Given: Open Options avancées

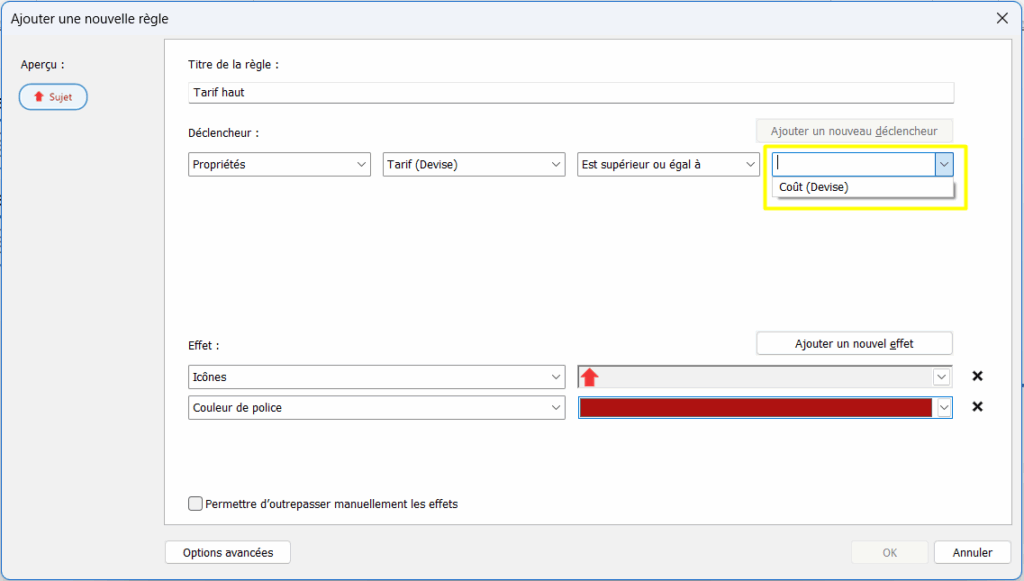Looking at the screenshot, I should pos(228,552).
